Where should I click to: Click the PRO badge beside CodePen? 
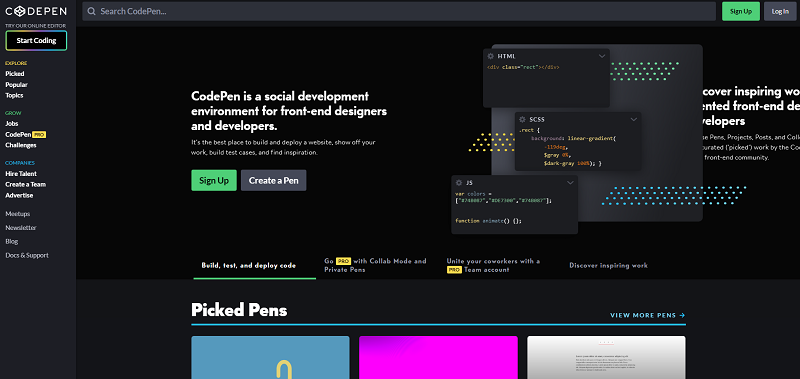click(x=39, y=135)
